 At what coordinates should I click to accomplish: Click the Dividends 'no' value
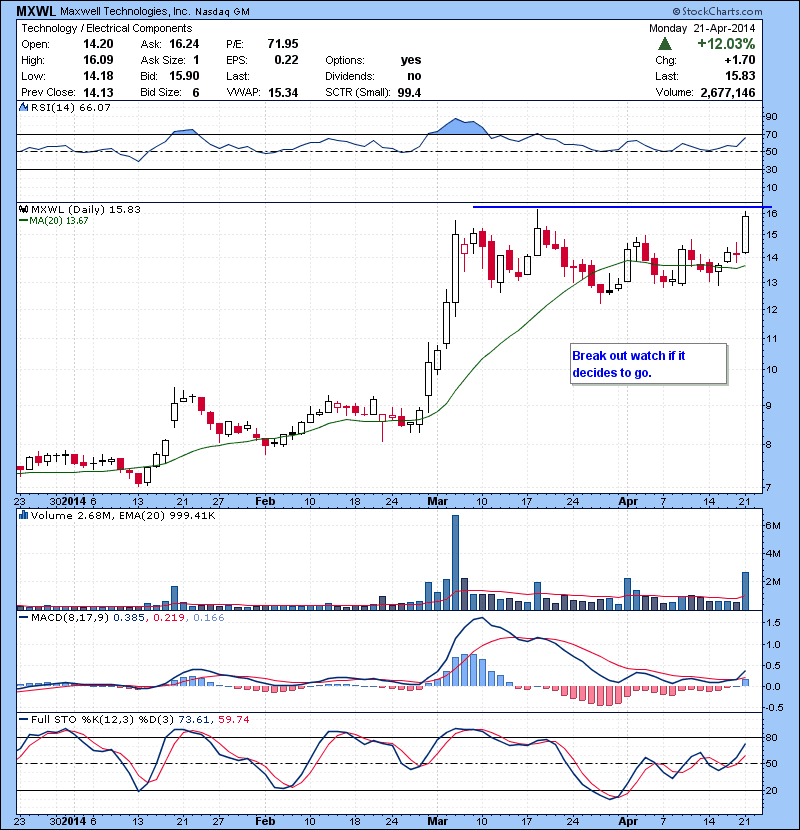(415, 76)
